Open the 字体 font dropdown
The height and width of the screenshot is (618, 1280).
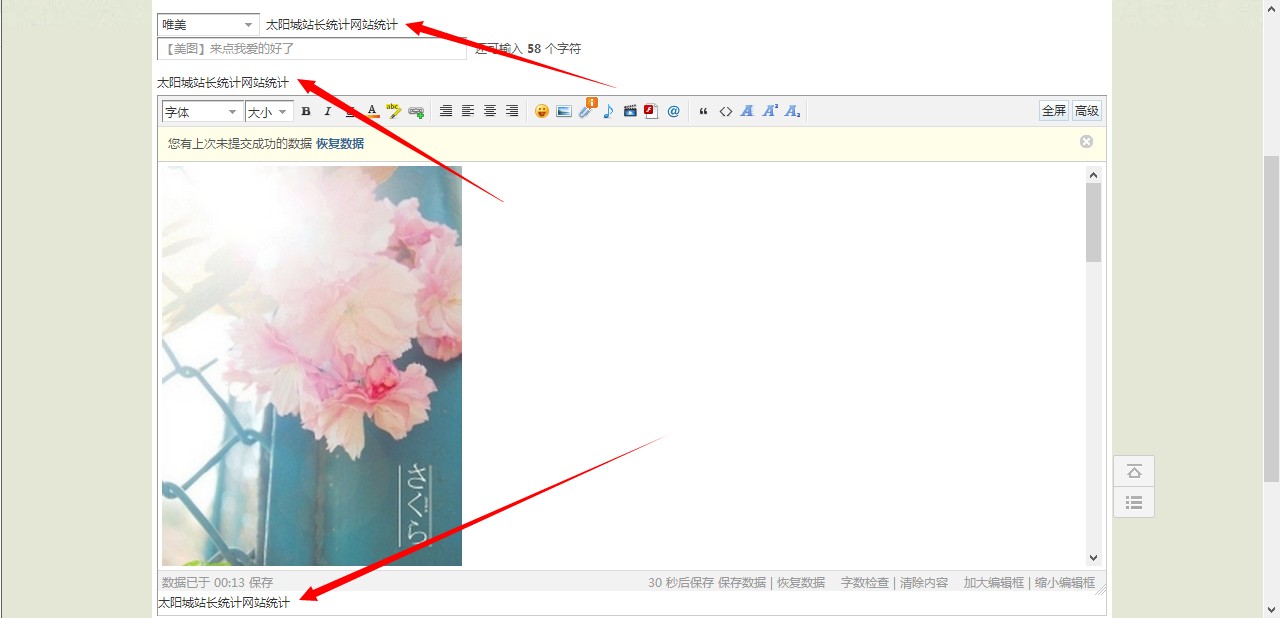[x=202, y=112]
